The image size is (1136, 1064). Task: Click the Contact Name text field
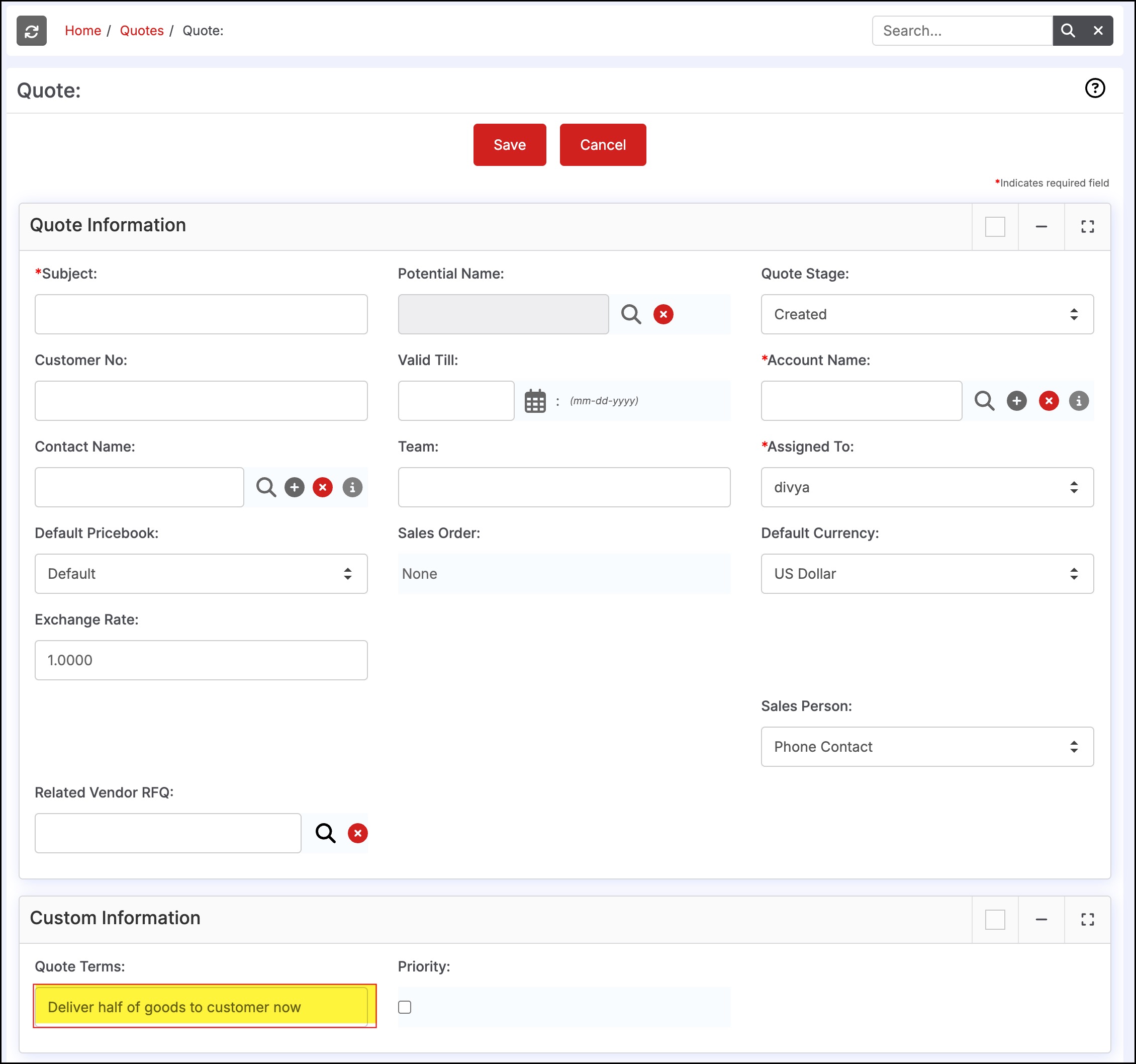pyautogui.click(x=139, y=487)
